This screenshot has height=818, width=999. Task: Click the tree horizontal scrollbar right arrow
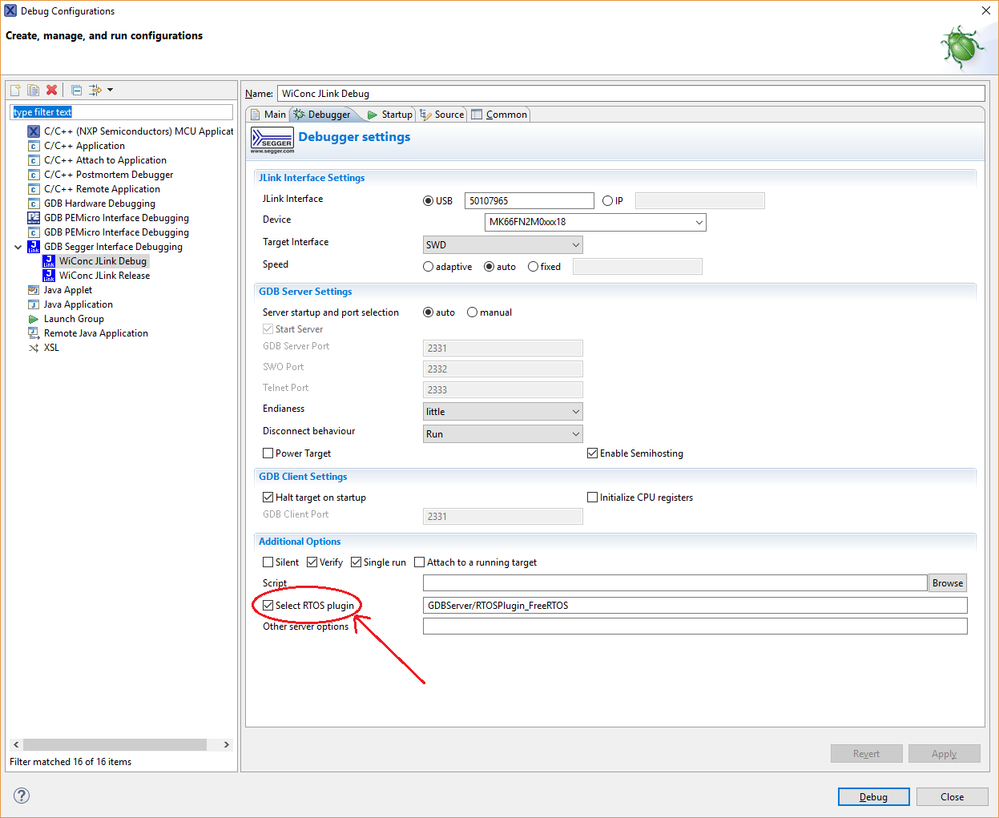pyautogui.click(x=226, y=745)
